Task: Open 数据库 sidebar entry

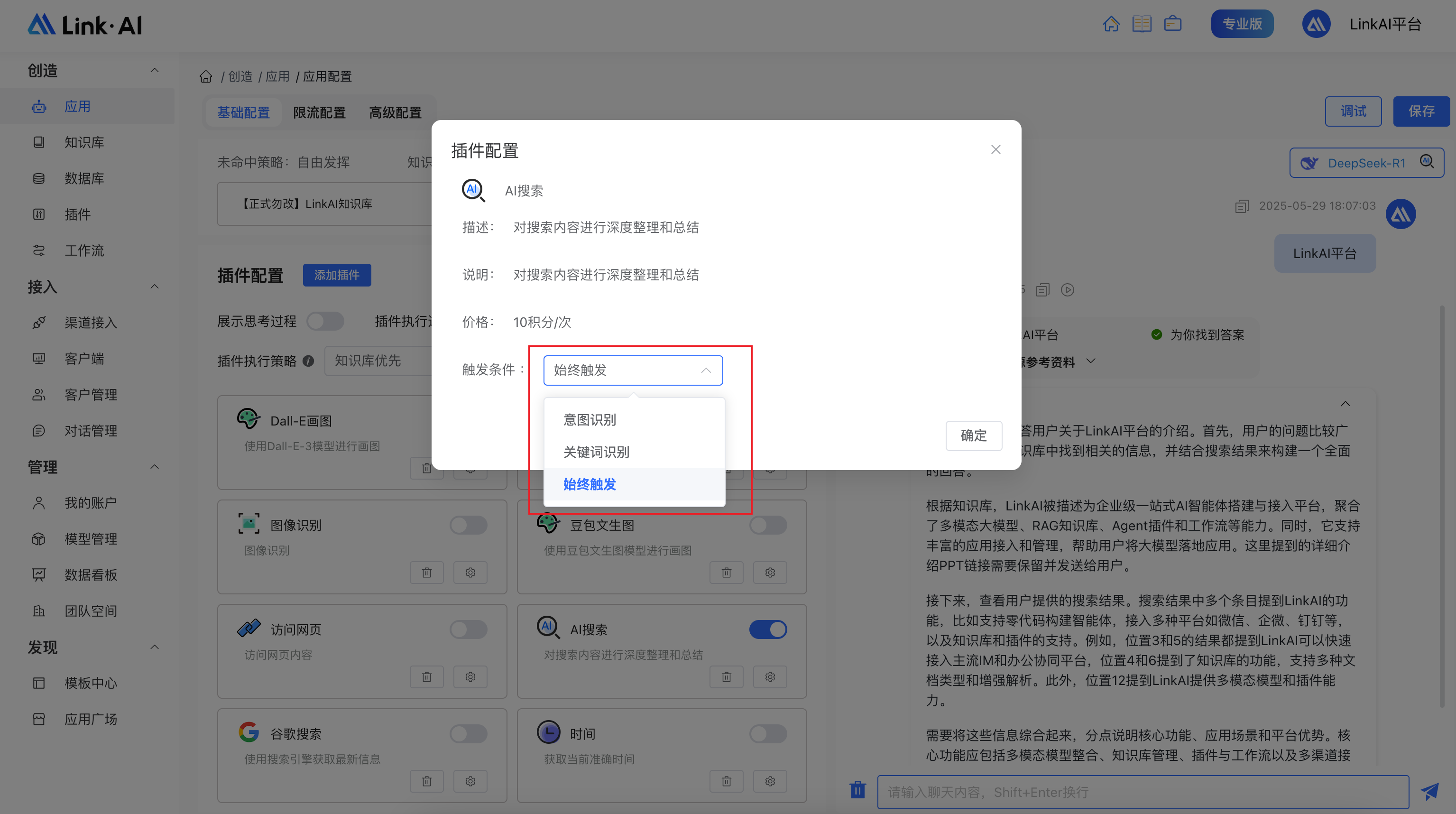Action: pos(88,179)
